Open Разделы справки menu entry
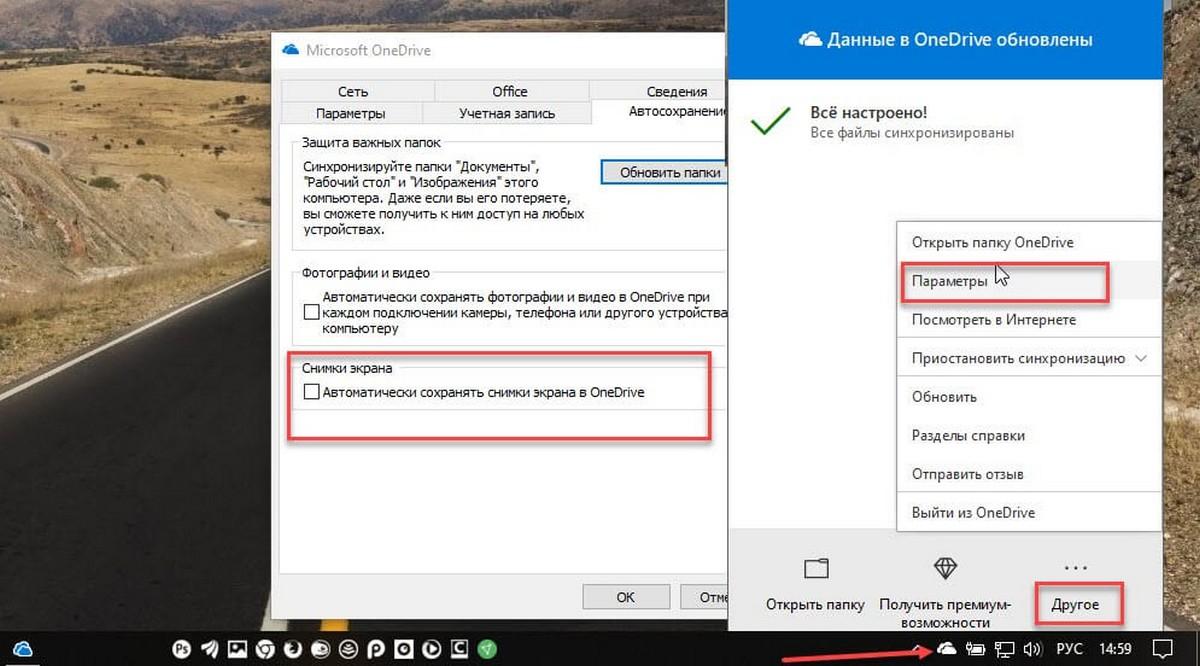The width and height of the screenshot is (1200, 666). coord(1029,435)
